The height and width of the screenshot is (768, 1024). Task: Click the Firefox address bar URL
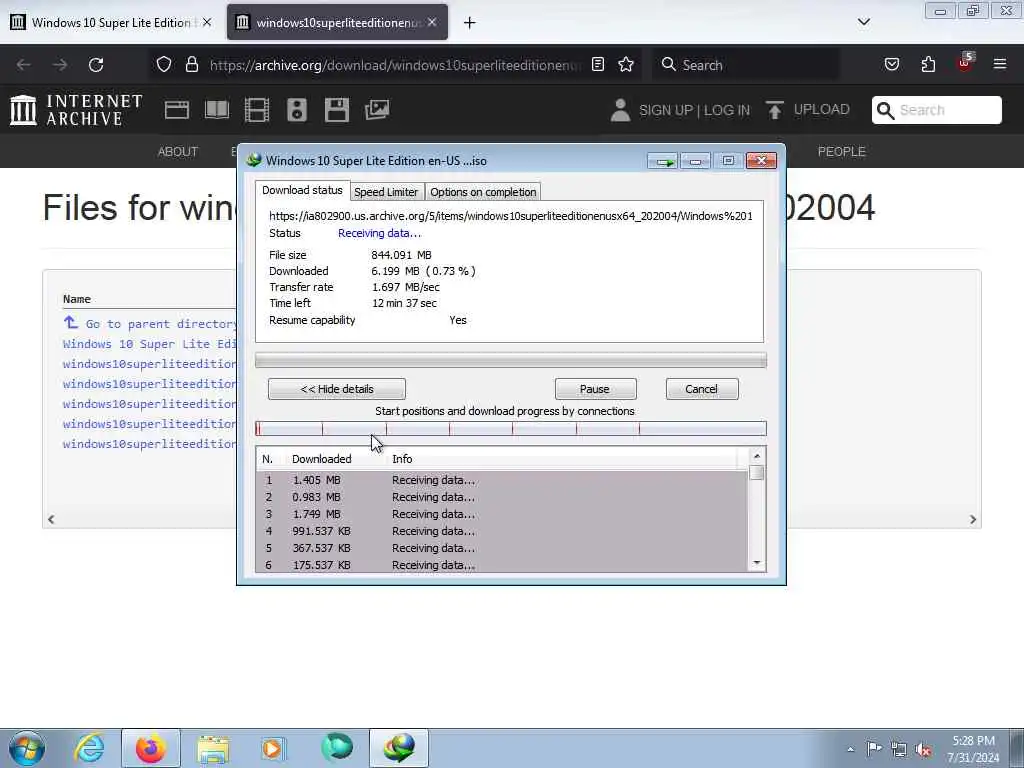[x=395, y=65]
